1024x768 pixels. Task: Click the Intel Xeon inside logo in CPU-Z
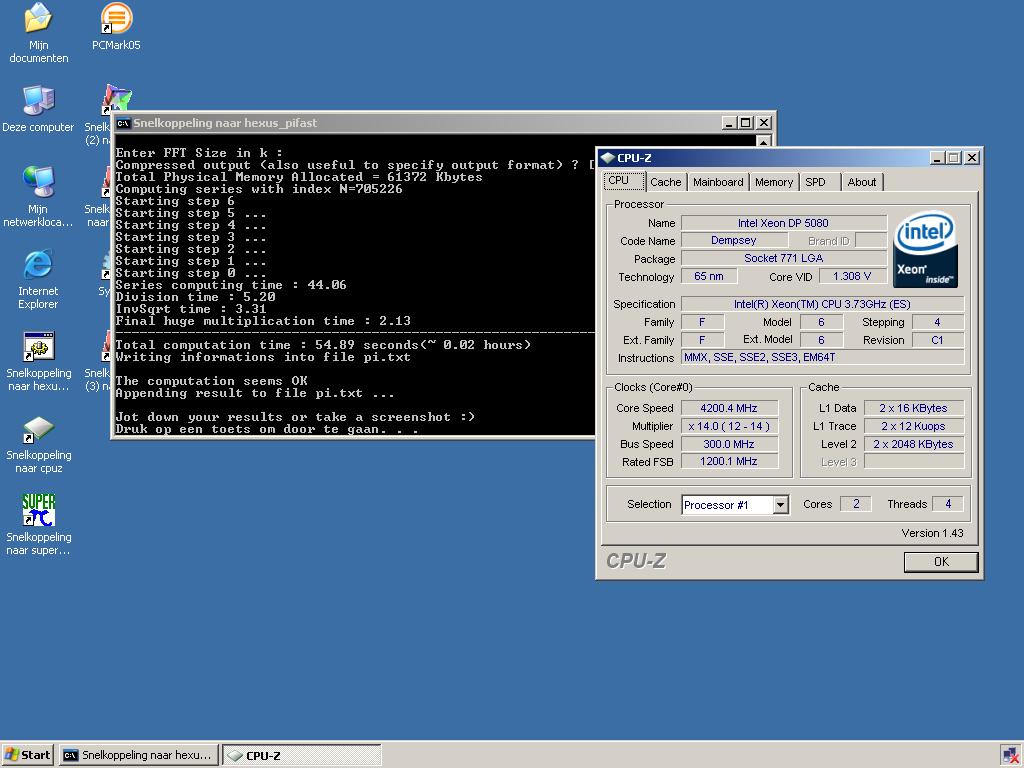click(x=925, y=249)
